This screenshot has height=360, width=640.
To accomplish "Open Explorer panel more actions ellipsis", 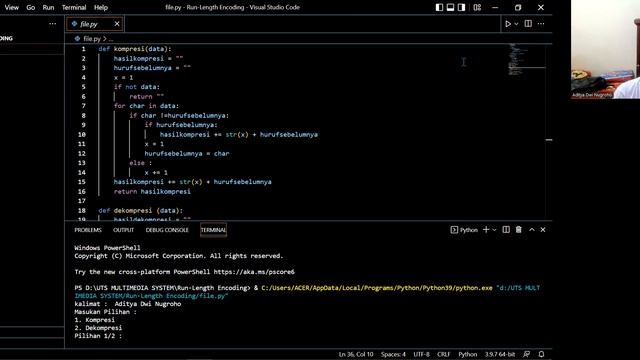I will tap(53, 24).
